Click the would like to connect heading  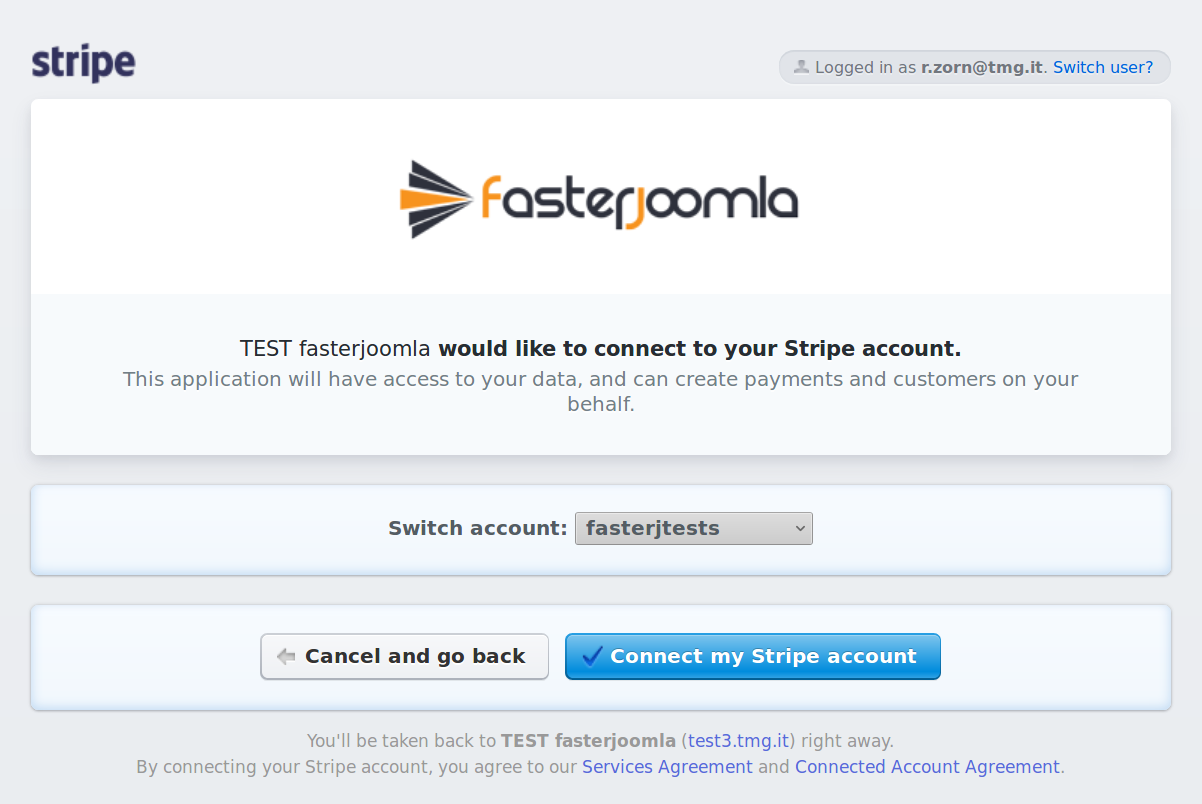(x=600, y=349)
